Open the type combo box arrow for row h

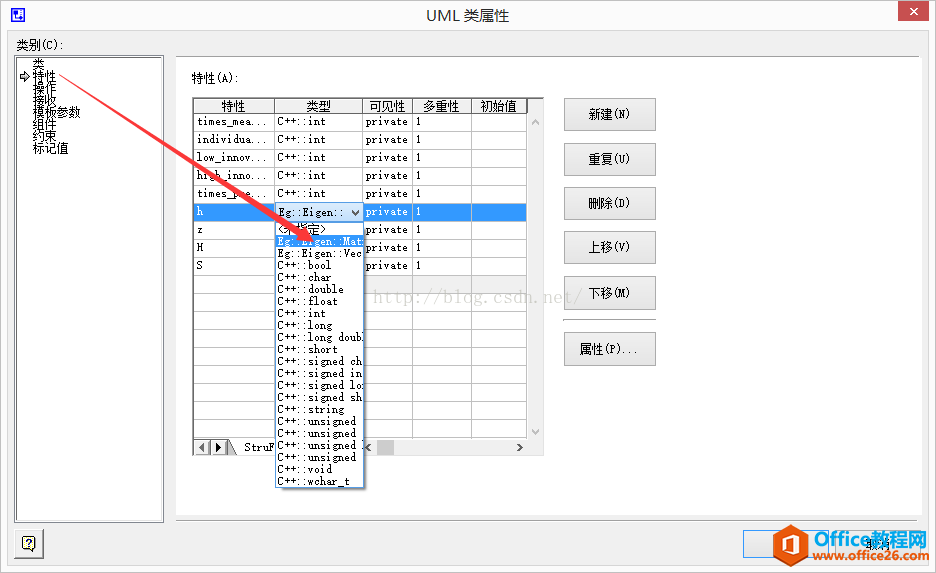point(355,212)
